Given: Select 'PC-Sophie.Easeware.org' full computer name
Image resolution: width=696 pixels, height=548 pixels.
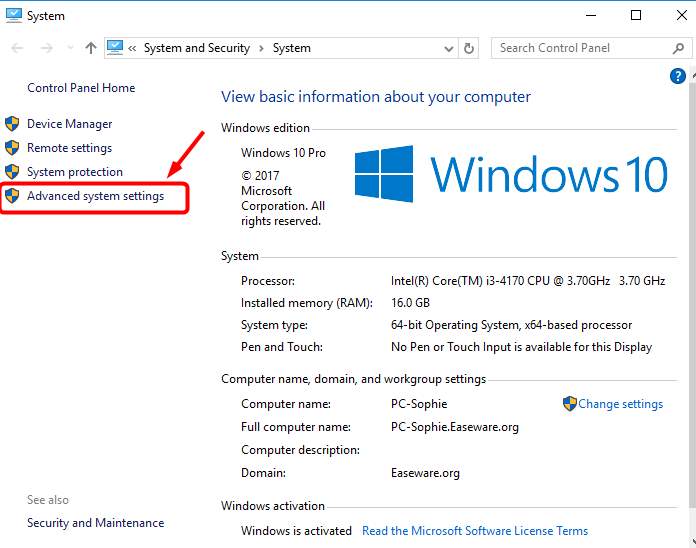Looking at the screenshot, I should 455,427.
